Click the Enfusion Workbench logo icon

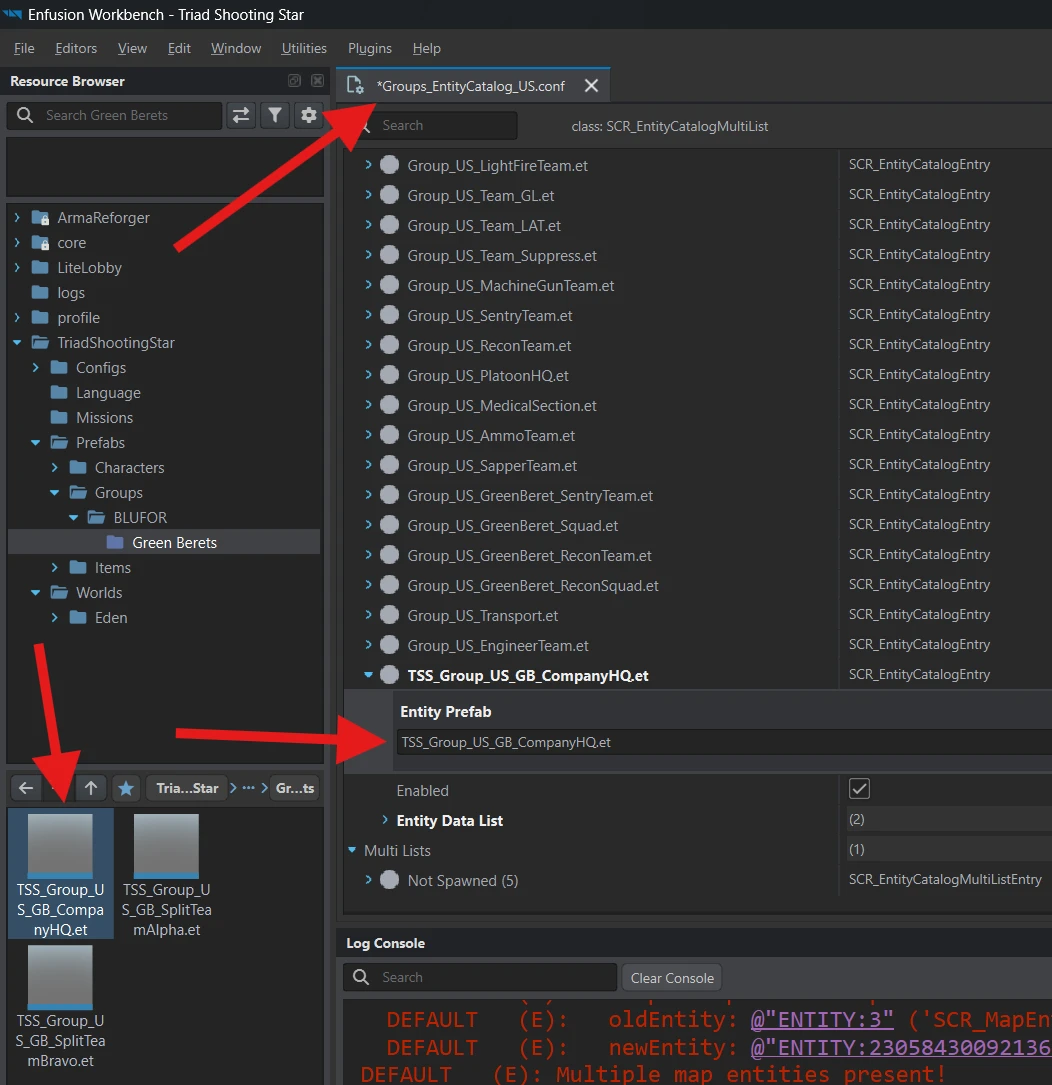12,14
